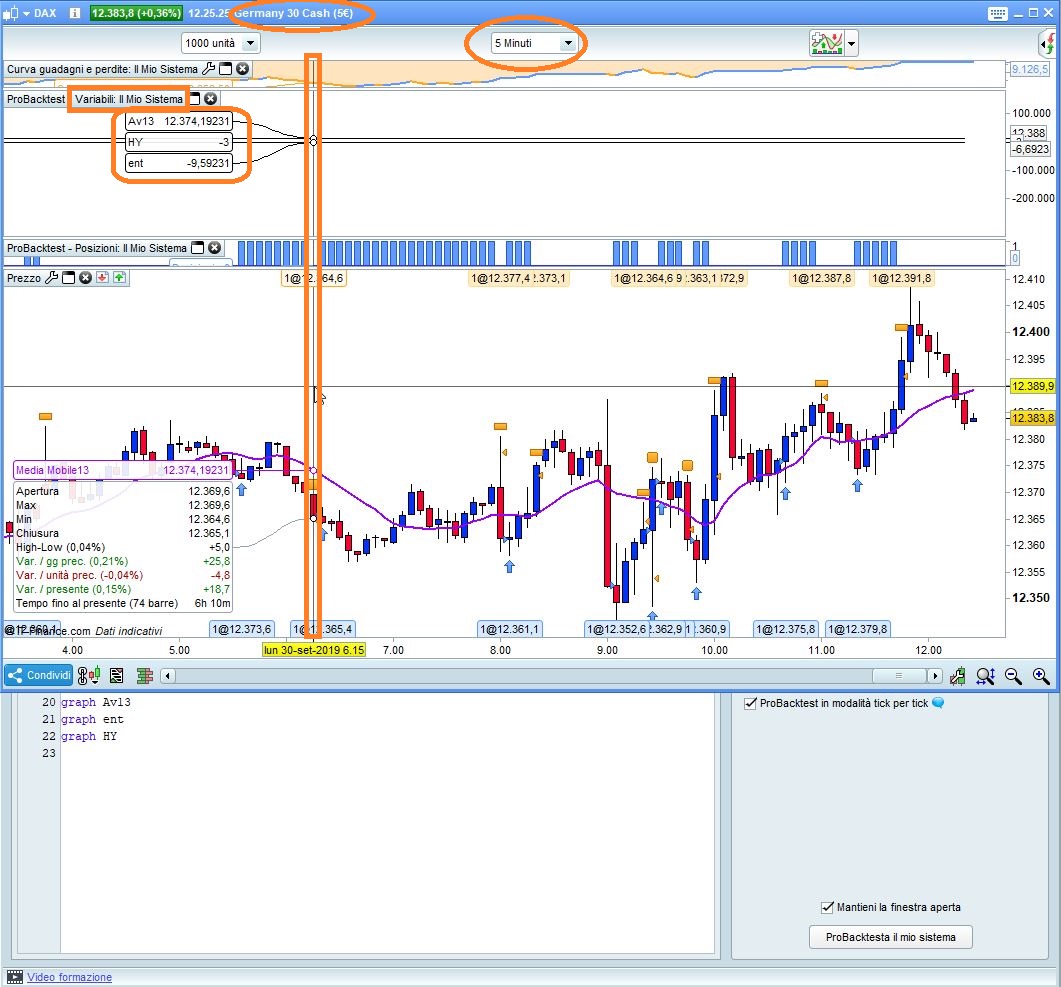Click the tick per tick help bubble
Screen dimensions: 1061x987
[938, 703]
